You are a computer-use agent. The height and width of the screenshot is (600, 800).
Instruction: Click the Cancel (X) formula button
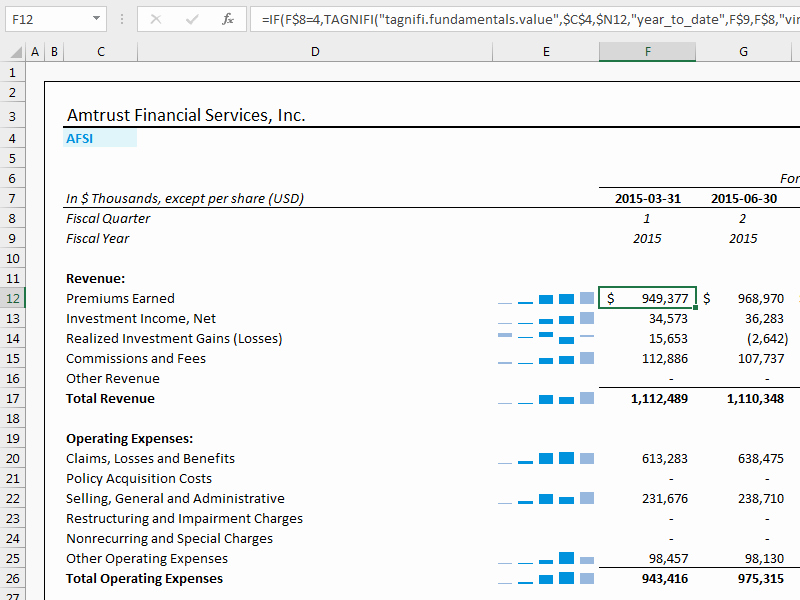tap(156, 19)
